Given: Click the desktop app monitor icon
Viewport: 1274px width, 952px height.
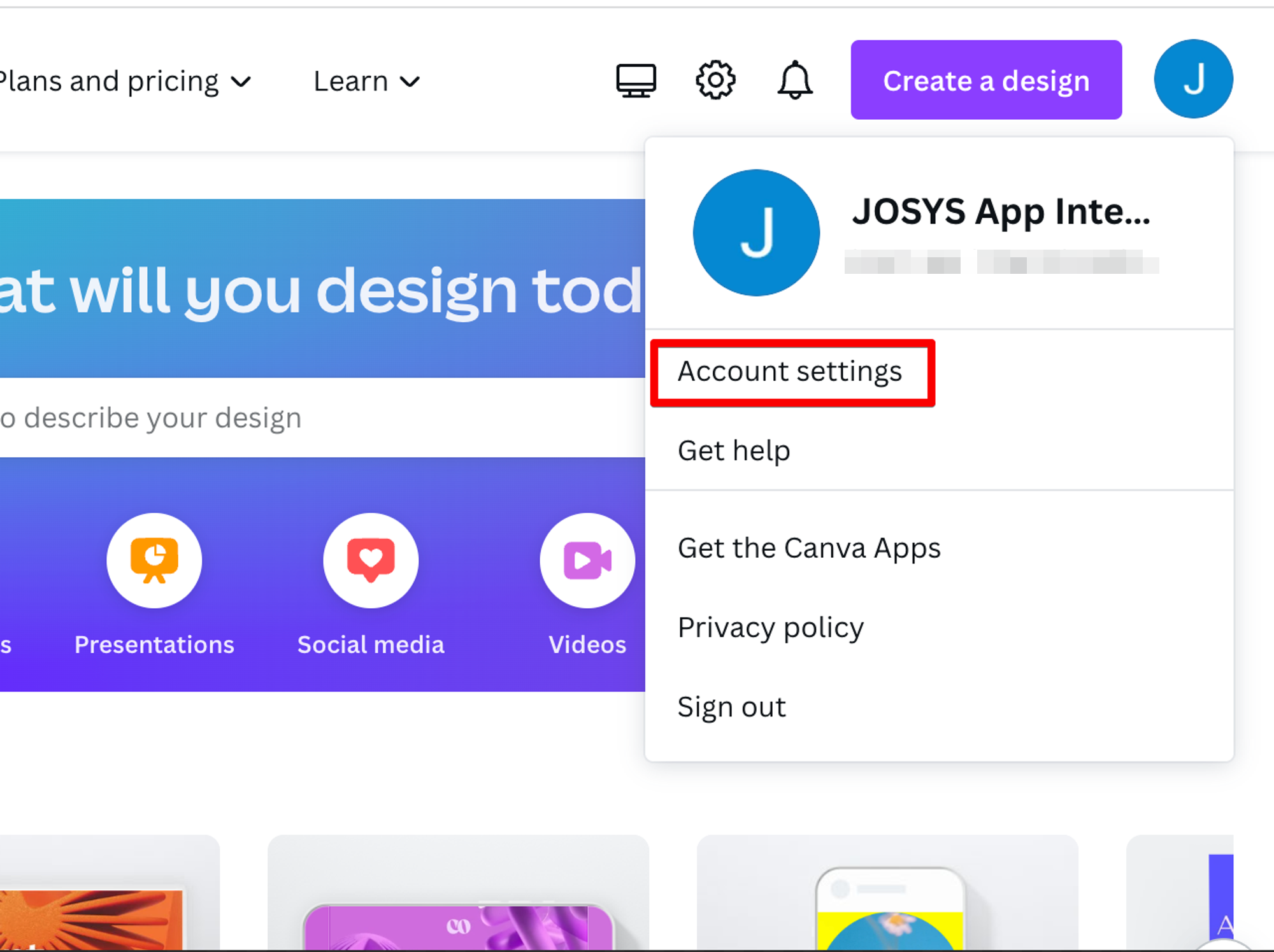Looking at the screenshot, I should click(636, 80).
